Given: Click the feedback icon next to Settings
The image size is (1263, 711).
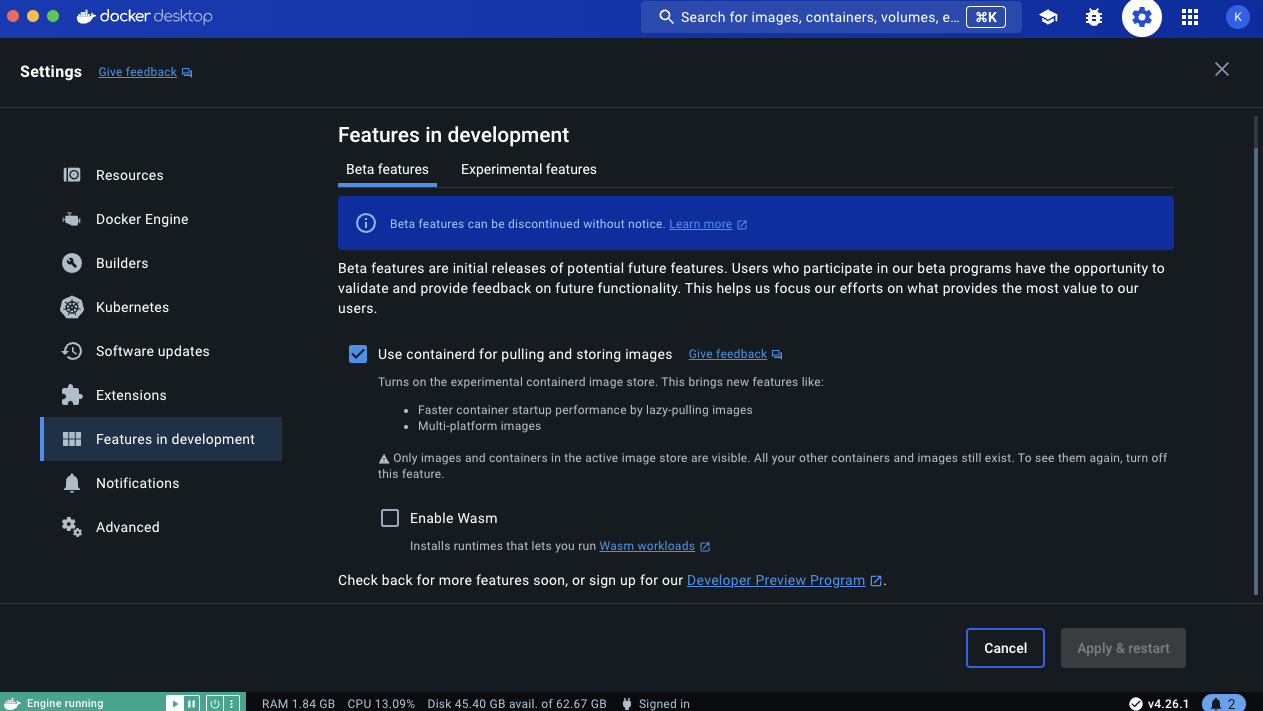Looking at the screenshot, I should click(x=187, y=72).
